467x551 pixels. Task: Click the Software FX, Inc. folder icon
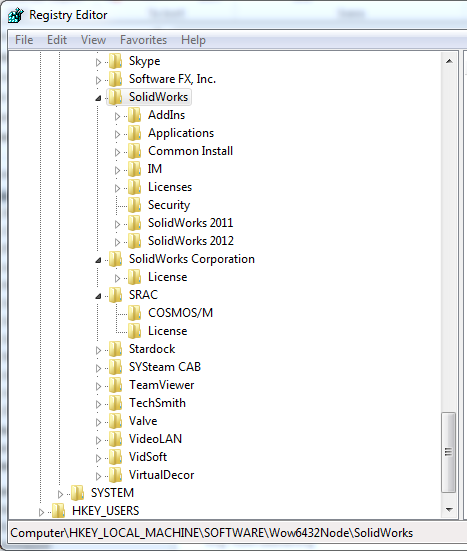(115, 79)
